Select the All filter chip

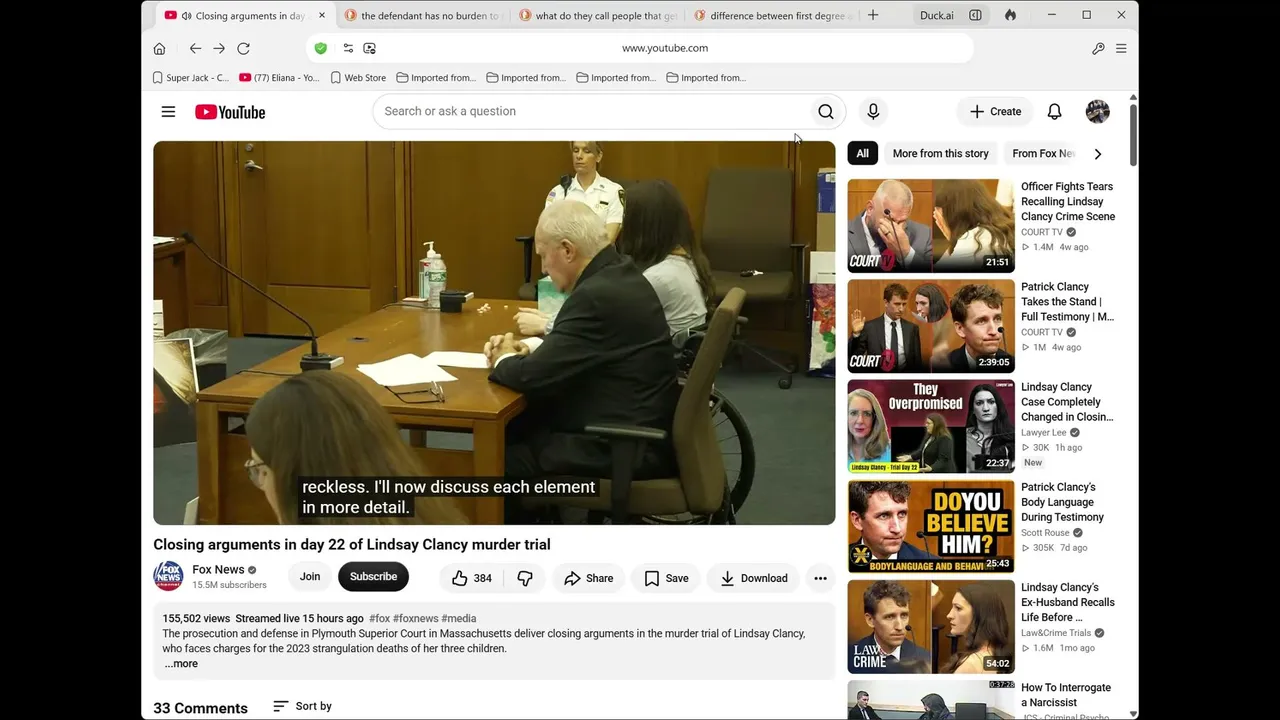862,154
